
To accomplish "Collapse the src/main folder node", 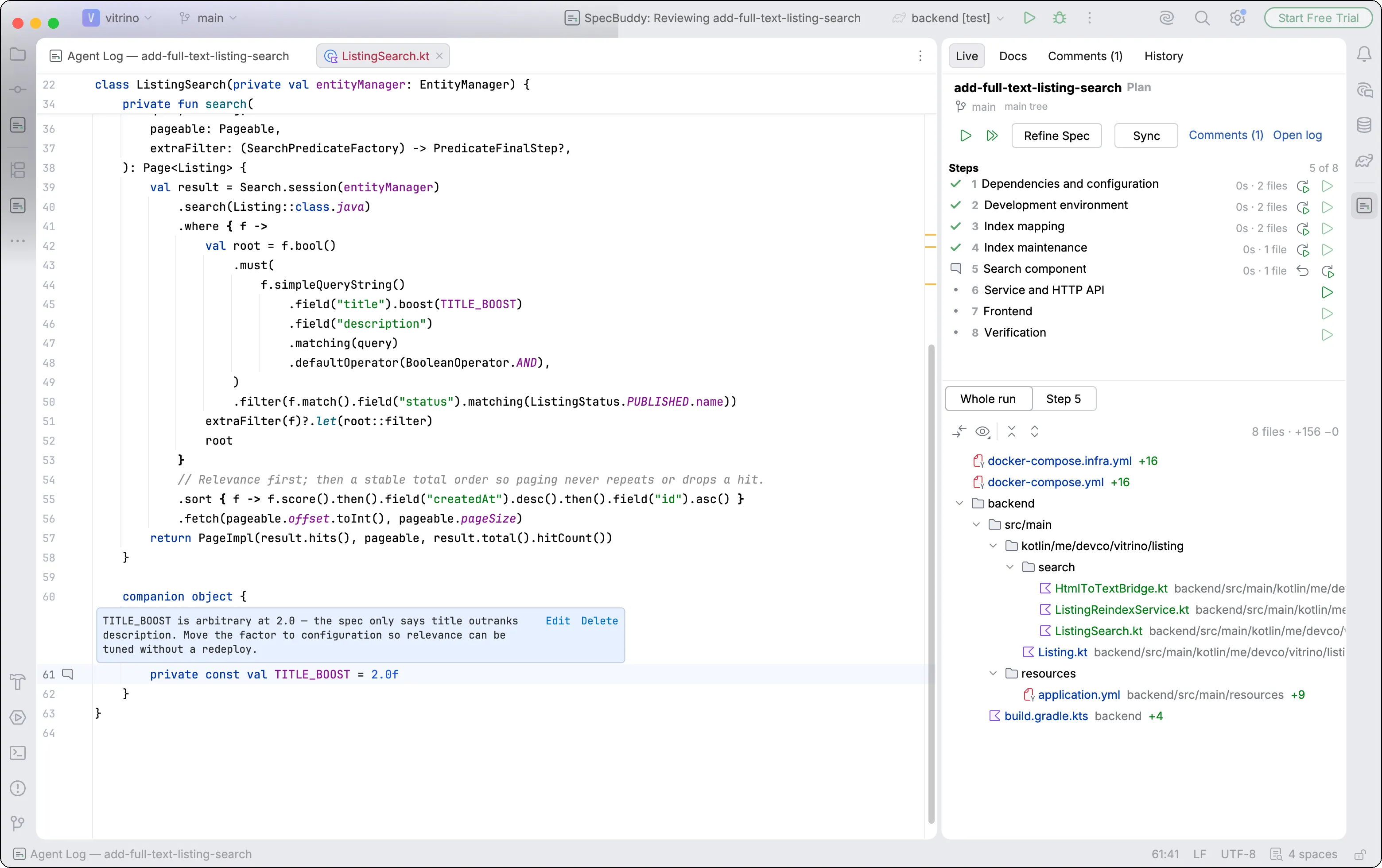I will click(x=976, y=524).
